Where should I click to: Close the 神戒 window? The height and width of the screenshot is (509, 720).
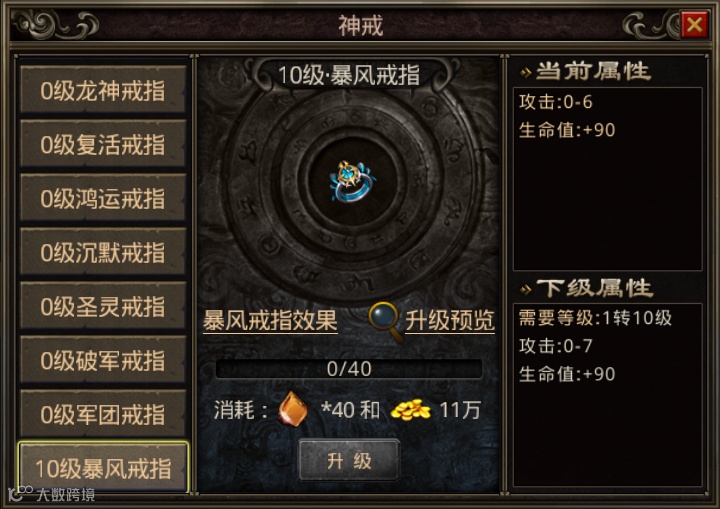click(694, 24)
